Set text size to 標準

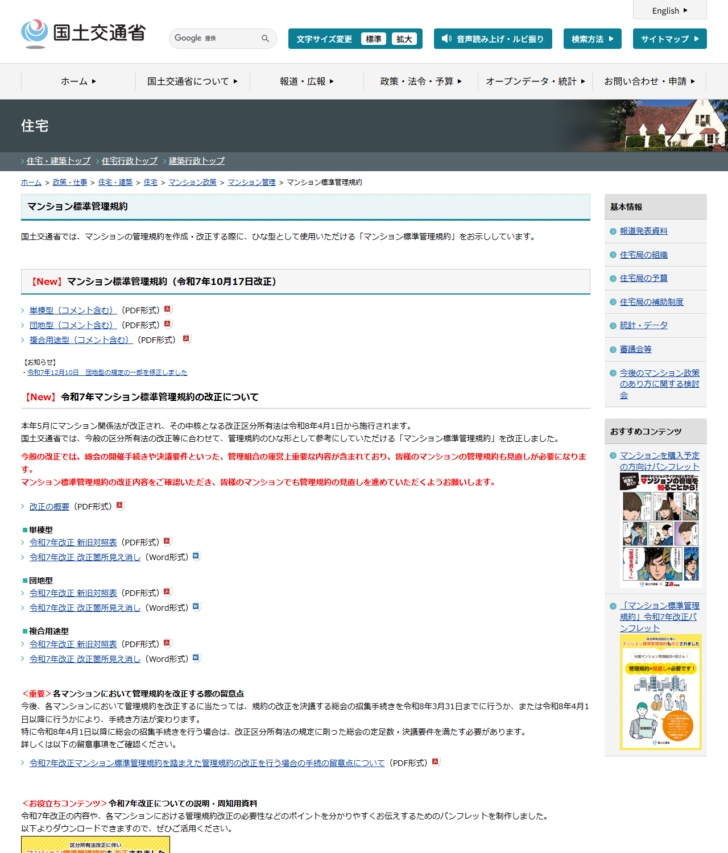click(373, 39)
